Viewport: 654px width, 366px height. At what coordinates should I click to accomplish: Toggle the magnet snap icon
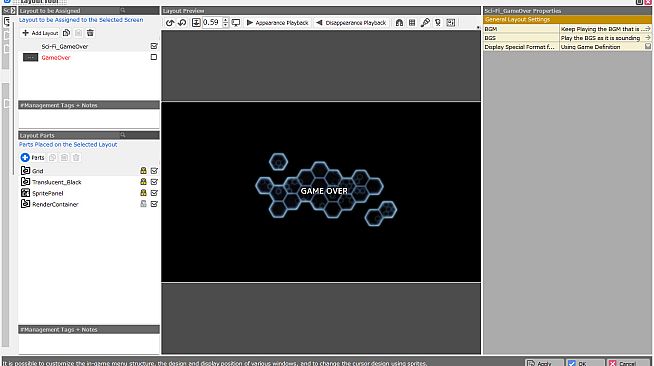click(x=399, y=23)
